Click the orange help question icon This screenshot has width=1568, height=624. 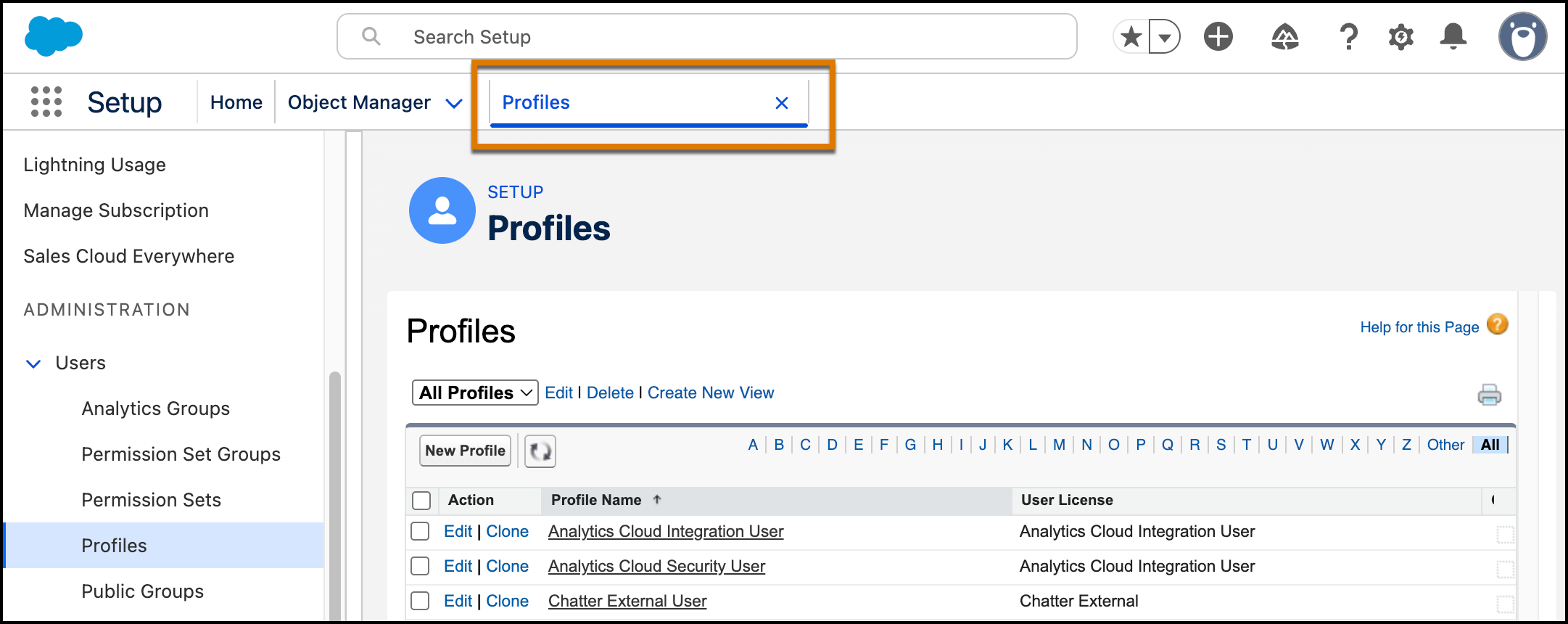tap(1498, 324)
